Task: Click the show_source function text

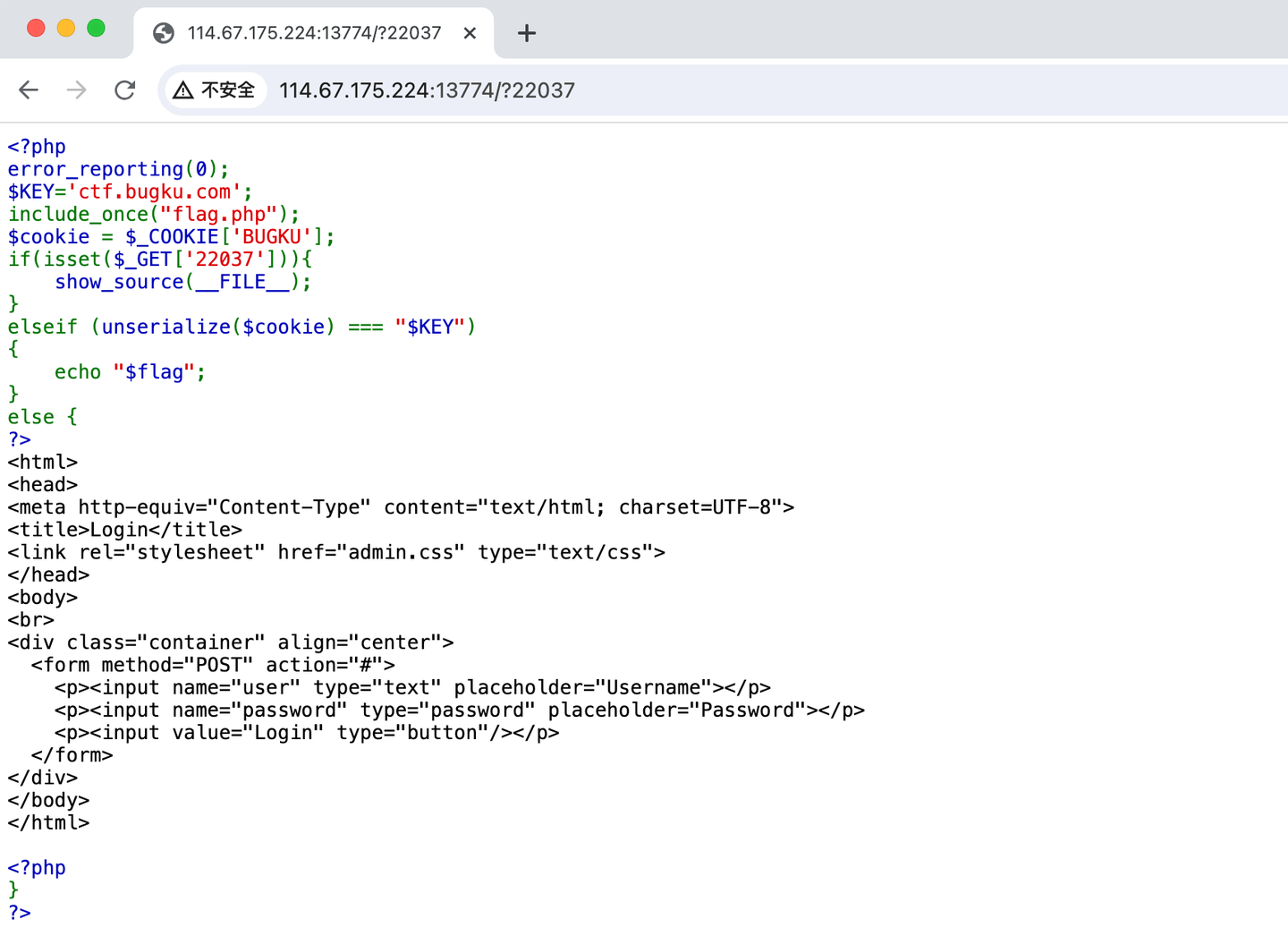Action: 120,282
